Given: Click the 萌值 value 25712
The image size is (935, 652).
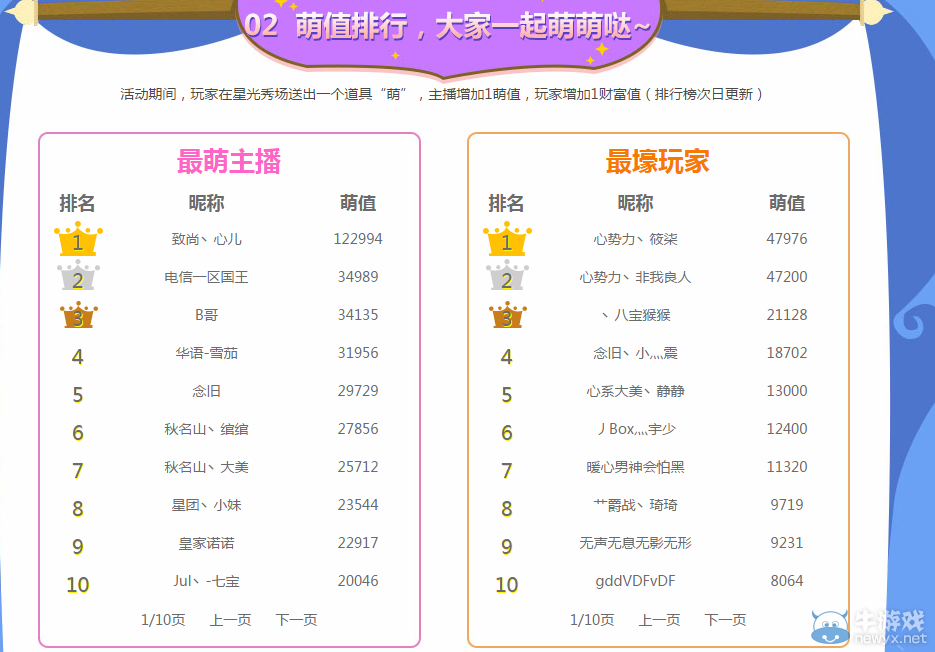Looking at the screenshot, I should (358, 467).
